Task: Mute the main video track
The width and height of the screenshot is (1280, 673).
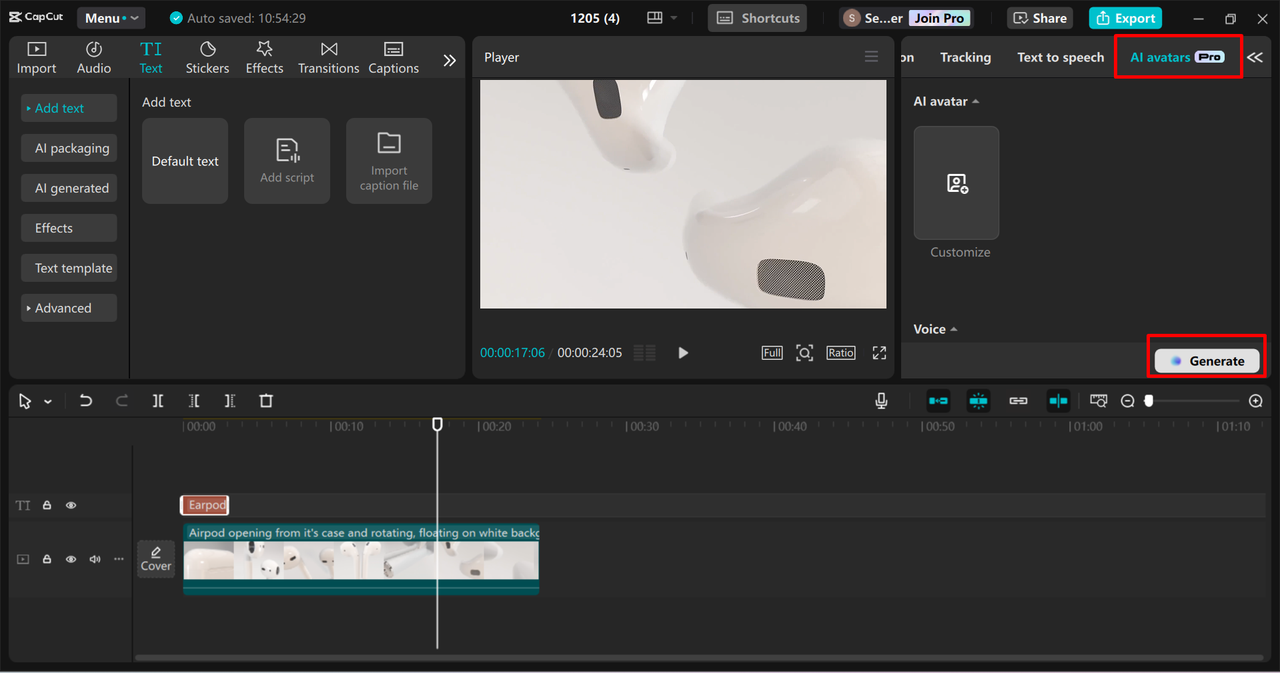Action: click(x=95, y=559)
